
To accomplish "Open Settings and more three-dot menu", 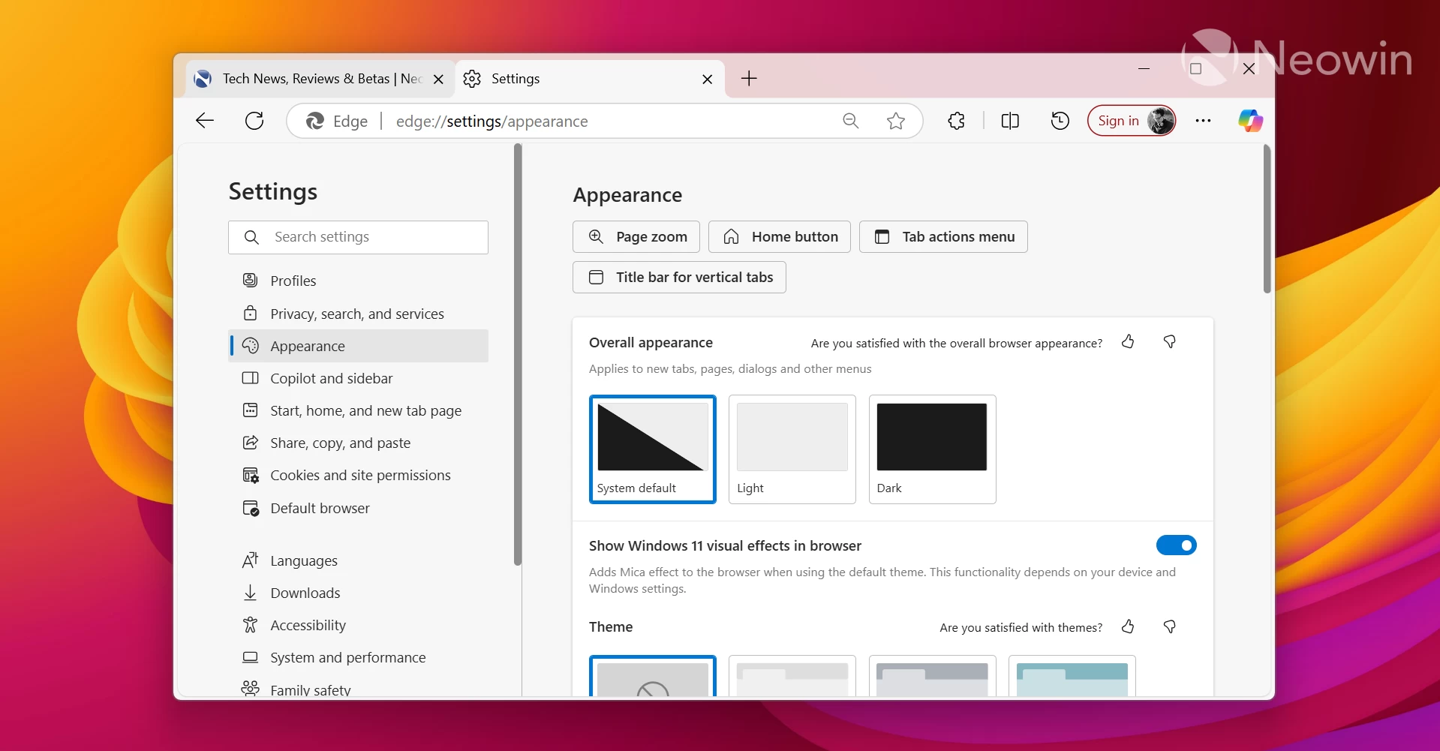I will [x=1203, y=121].
